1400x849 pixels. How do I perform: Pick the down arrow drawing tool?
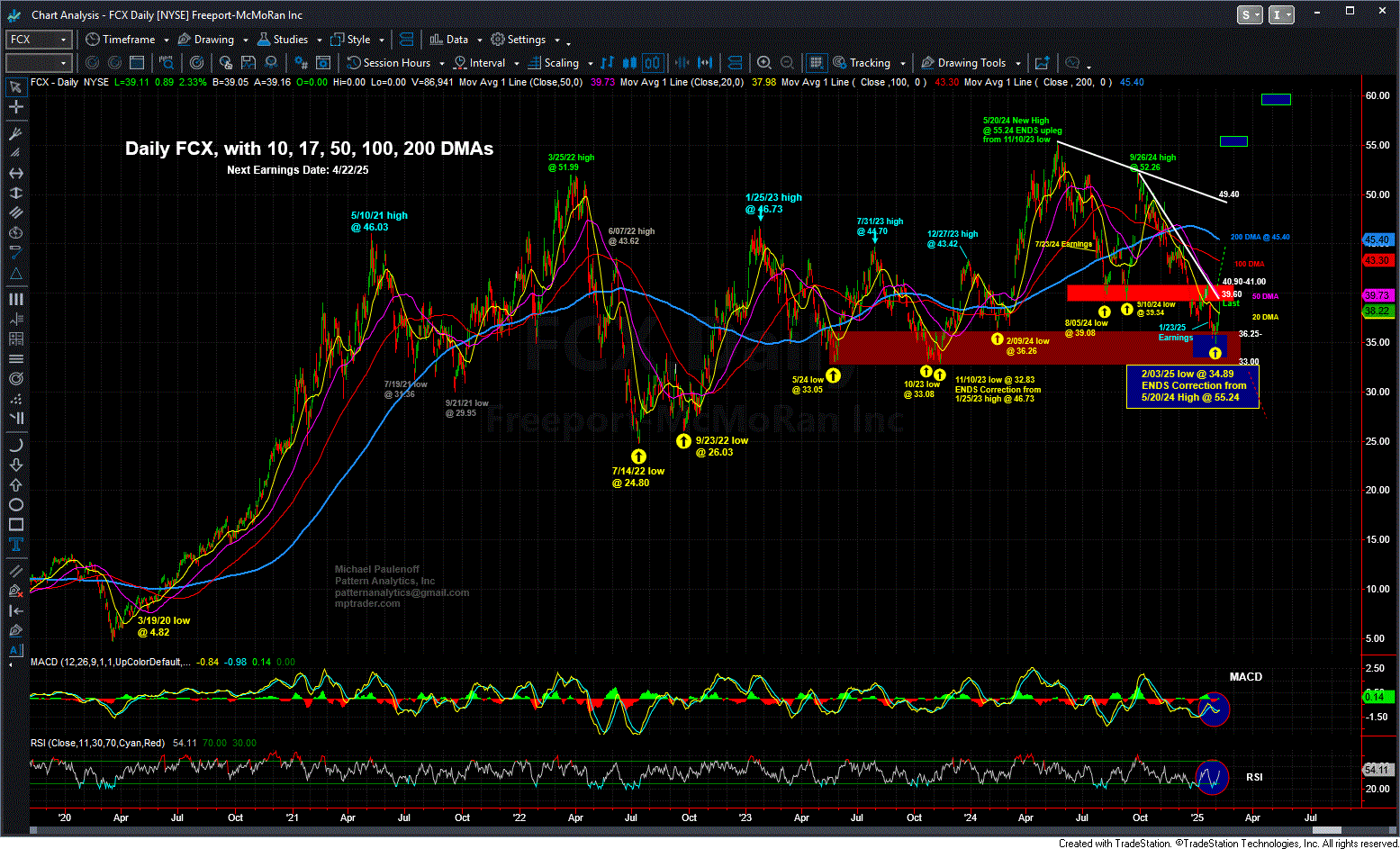click(15, 465)
